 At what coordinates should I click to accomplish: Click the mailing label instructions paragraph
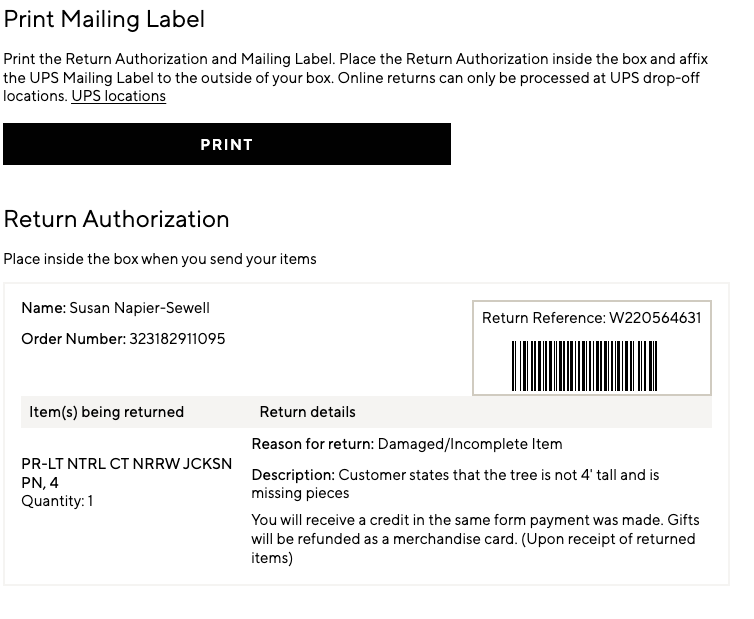(350, 69)
